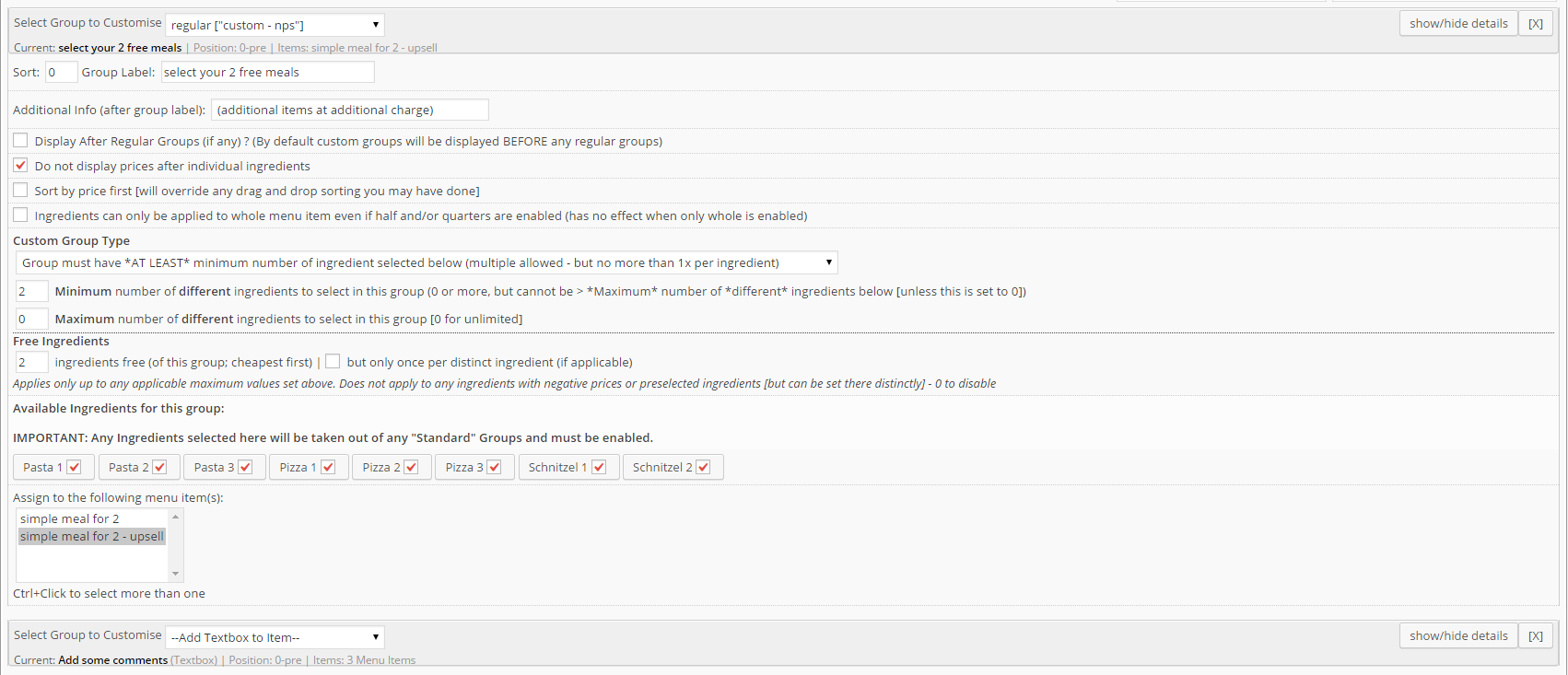Viewport: 1568px width, 675px height.
Task: Select simple meal for 2 - upsell entry
Action: 91,536
